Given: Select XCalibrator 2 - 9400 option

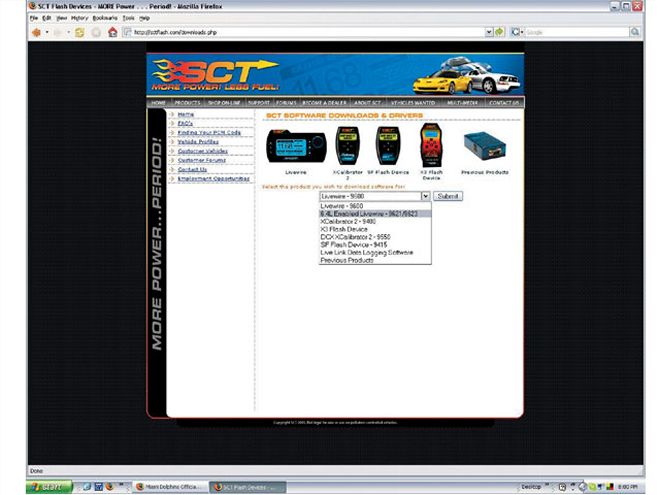Looking at the screenshot, I should (375, 221).
